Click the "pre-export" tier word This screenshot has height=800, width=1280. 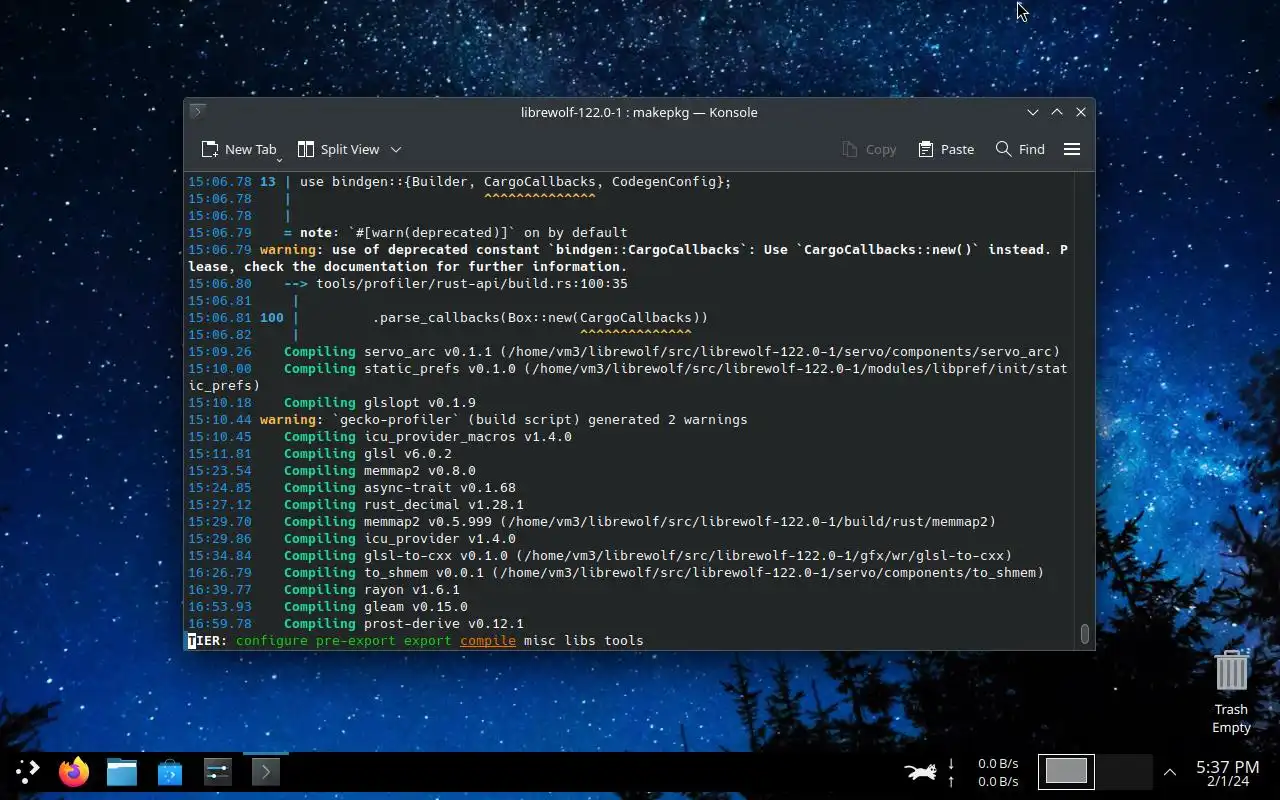pos(356,640)
